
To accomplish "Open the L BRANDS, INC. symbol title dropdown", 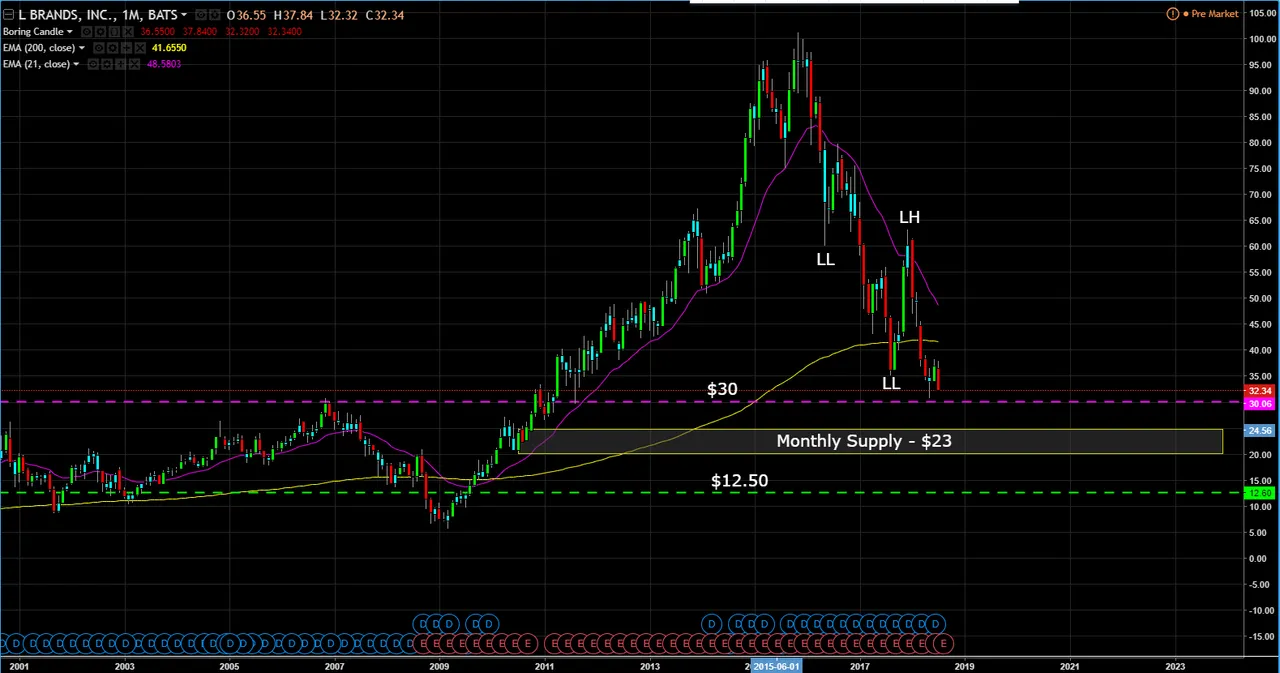I will [184, 15].
